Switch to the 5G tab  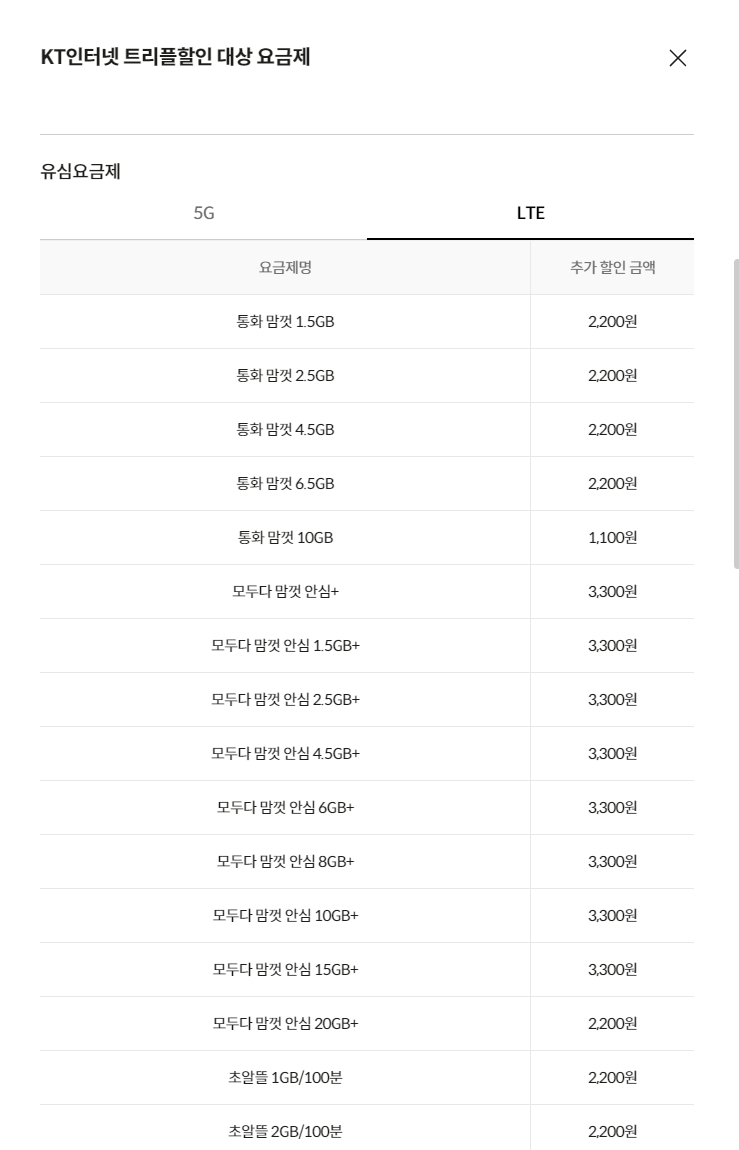[204, 213]
